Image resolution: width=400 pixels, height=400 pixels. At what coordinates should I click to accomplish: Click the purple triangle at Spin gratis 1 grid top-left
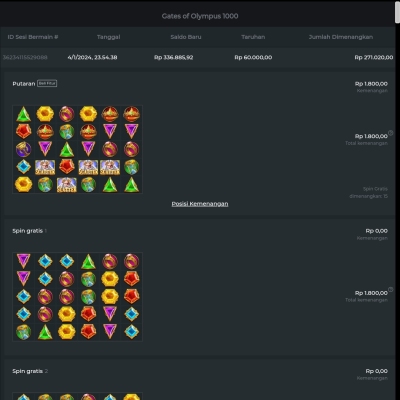tap(24, 261)
